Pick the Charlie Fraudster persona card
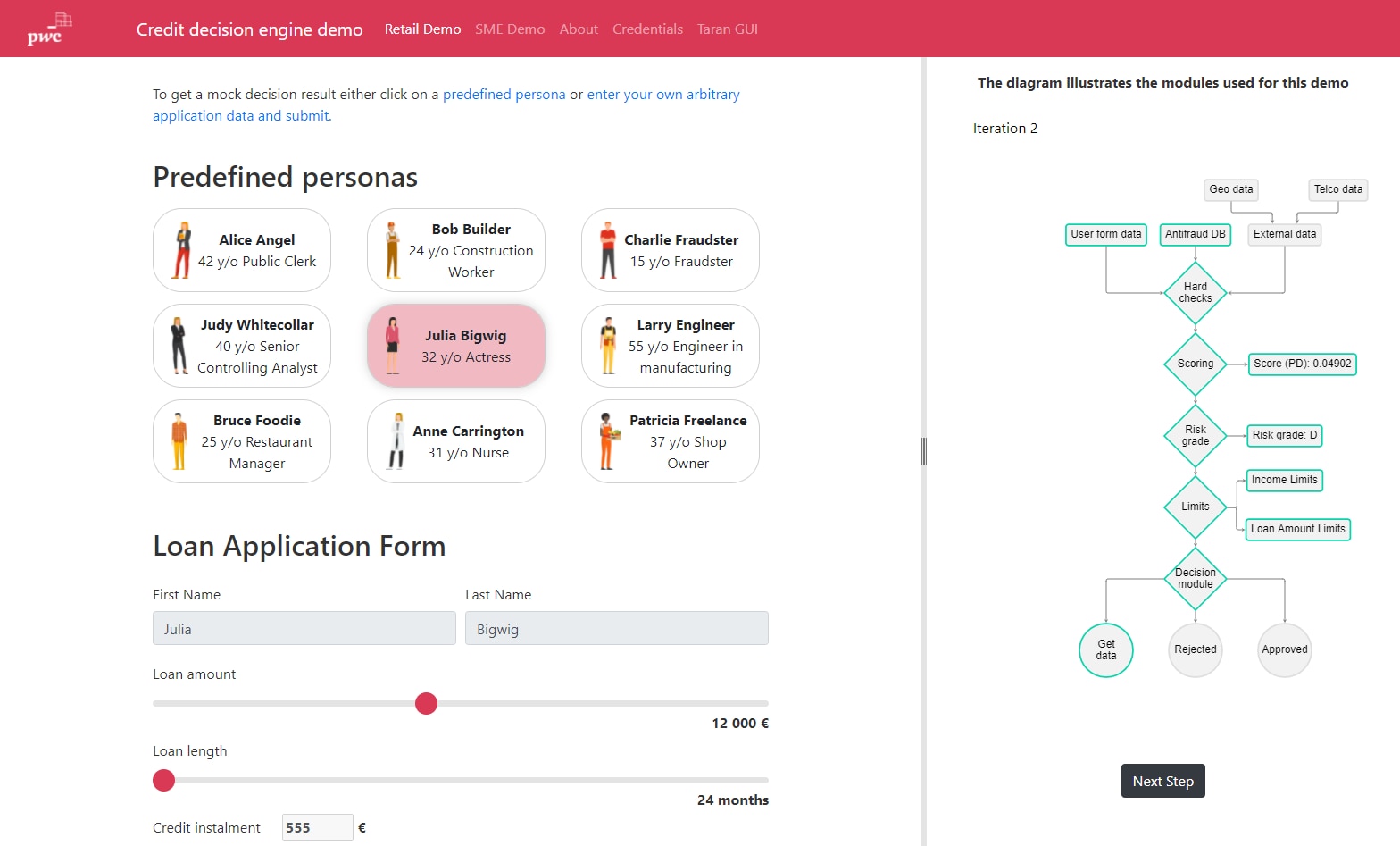 [x=671, y=250]
